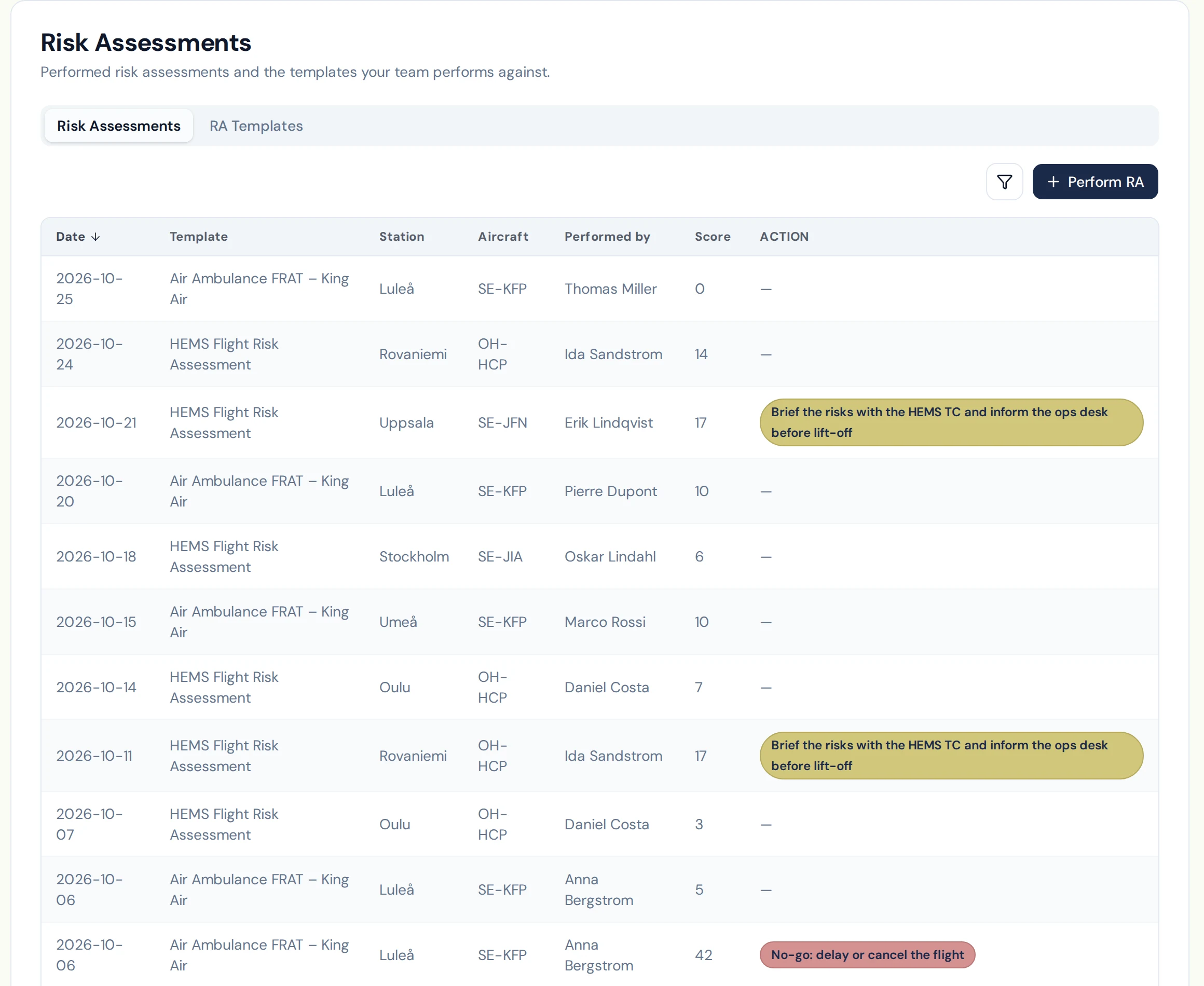The width and height of the screenshot is (1204, 986).
Task: Click the score 7 cell
Action: pos(699,687)
